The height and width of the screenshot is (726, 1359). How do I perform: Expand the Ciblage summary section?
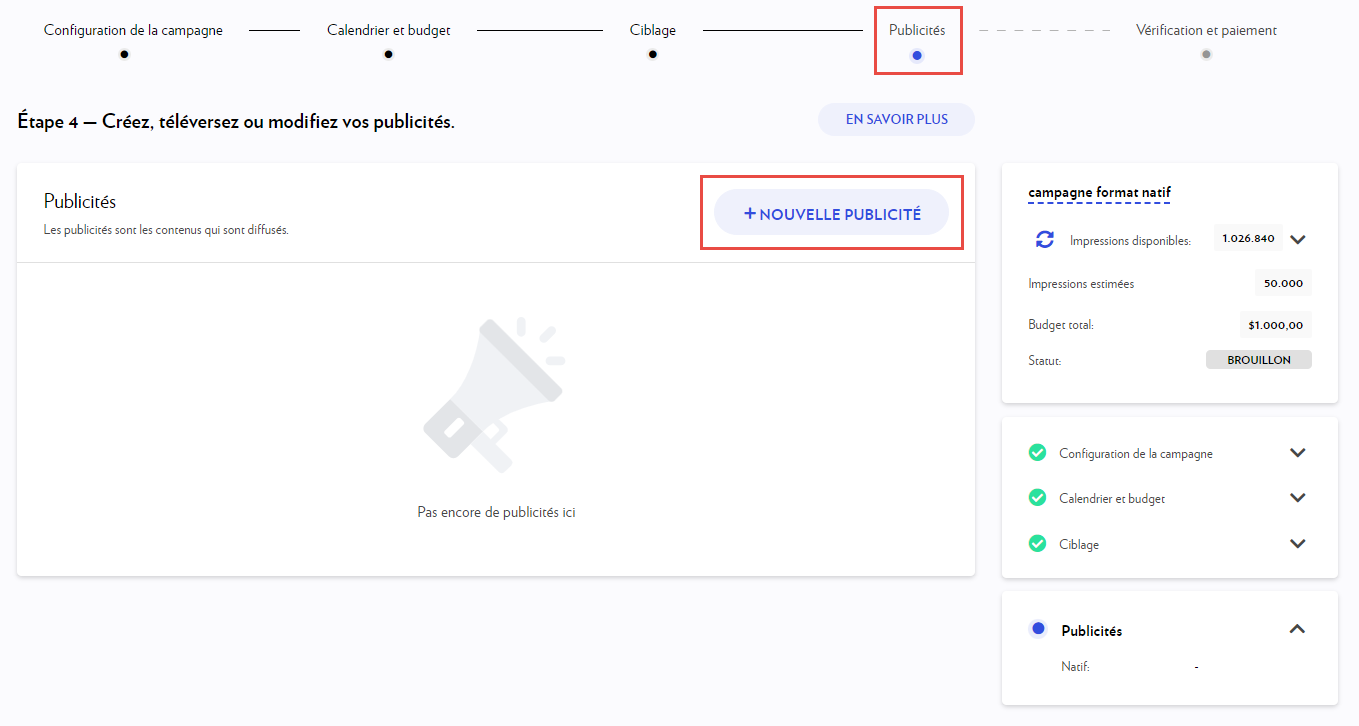[1297, 544]
